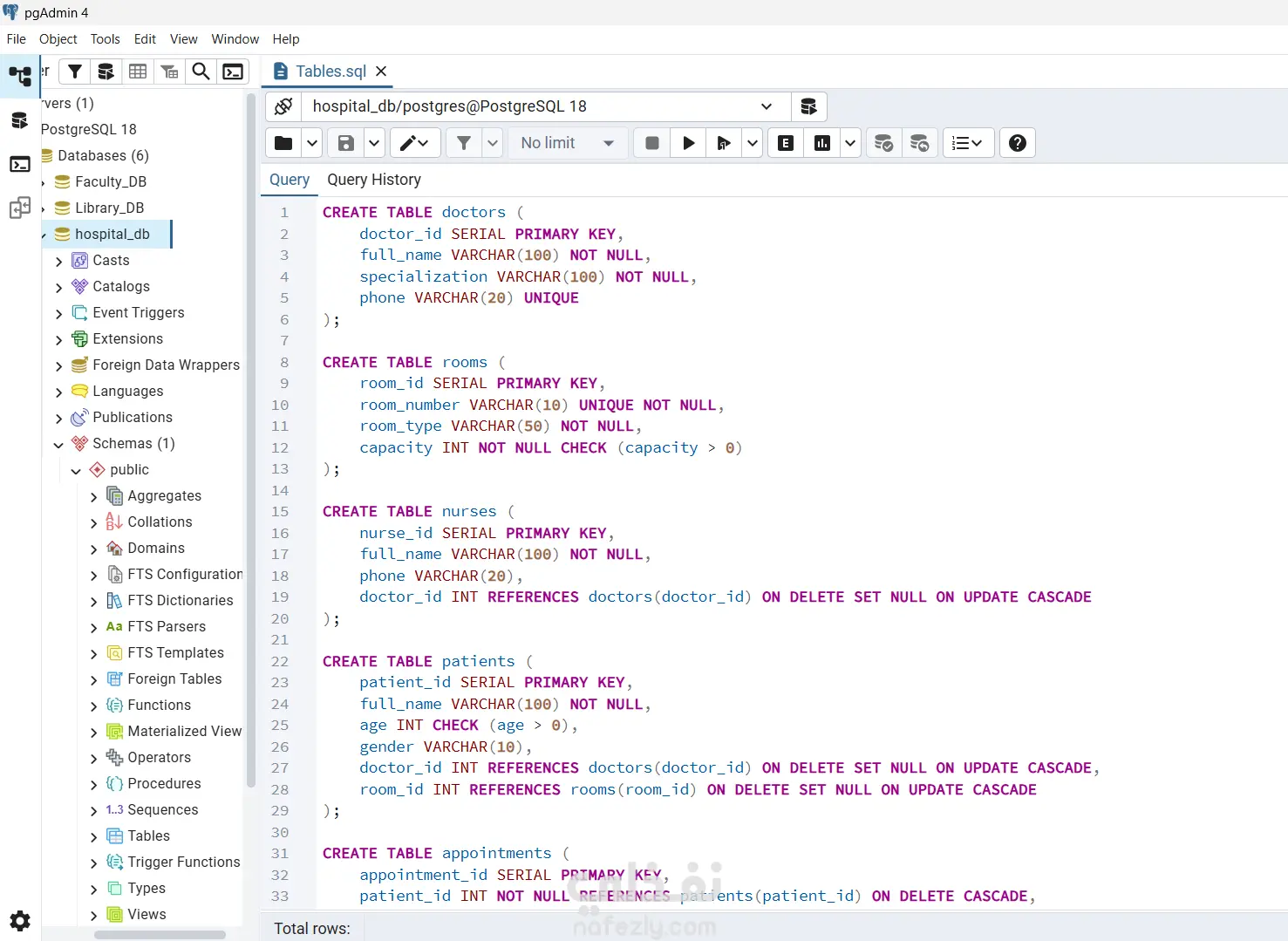Click the Stop query button
Screen dimensions: 1288x941
[x=651, y=143]
